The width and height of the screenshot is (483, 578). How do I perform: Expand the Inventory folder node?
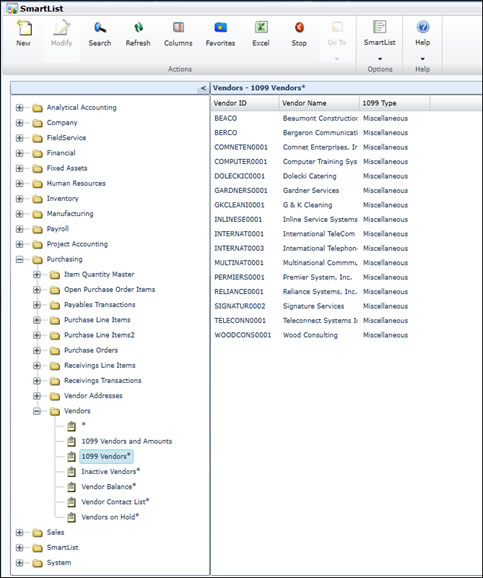20,199
